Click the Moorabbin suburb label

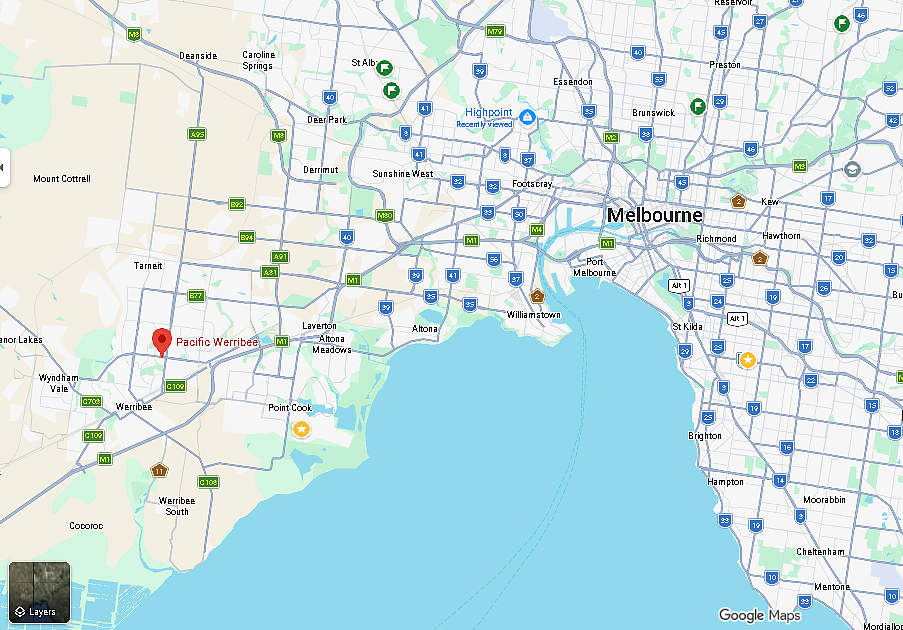coord(824,500)
